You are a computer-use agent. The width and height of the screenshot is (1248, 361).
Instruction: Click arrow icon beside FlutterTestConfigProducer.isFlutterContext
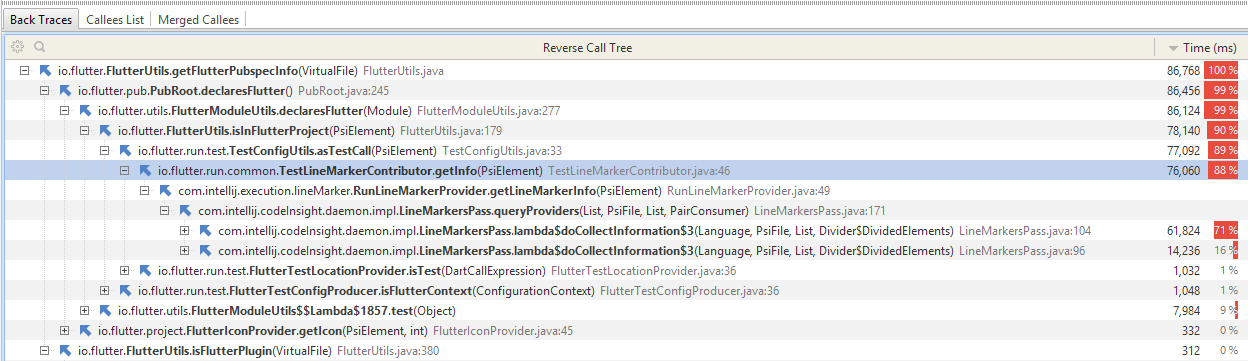[125, 291]
